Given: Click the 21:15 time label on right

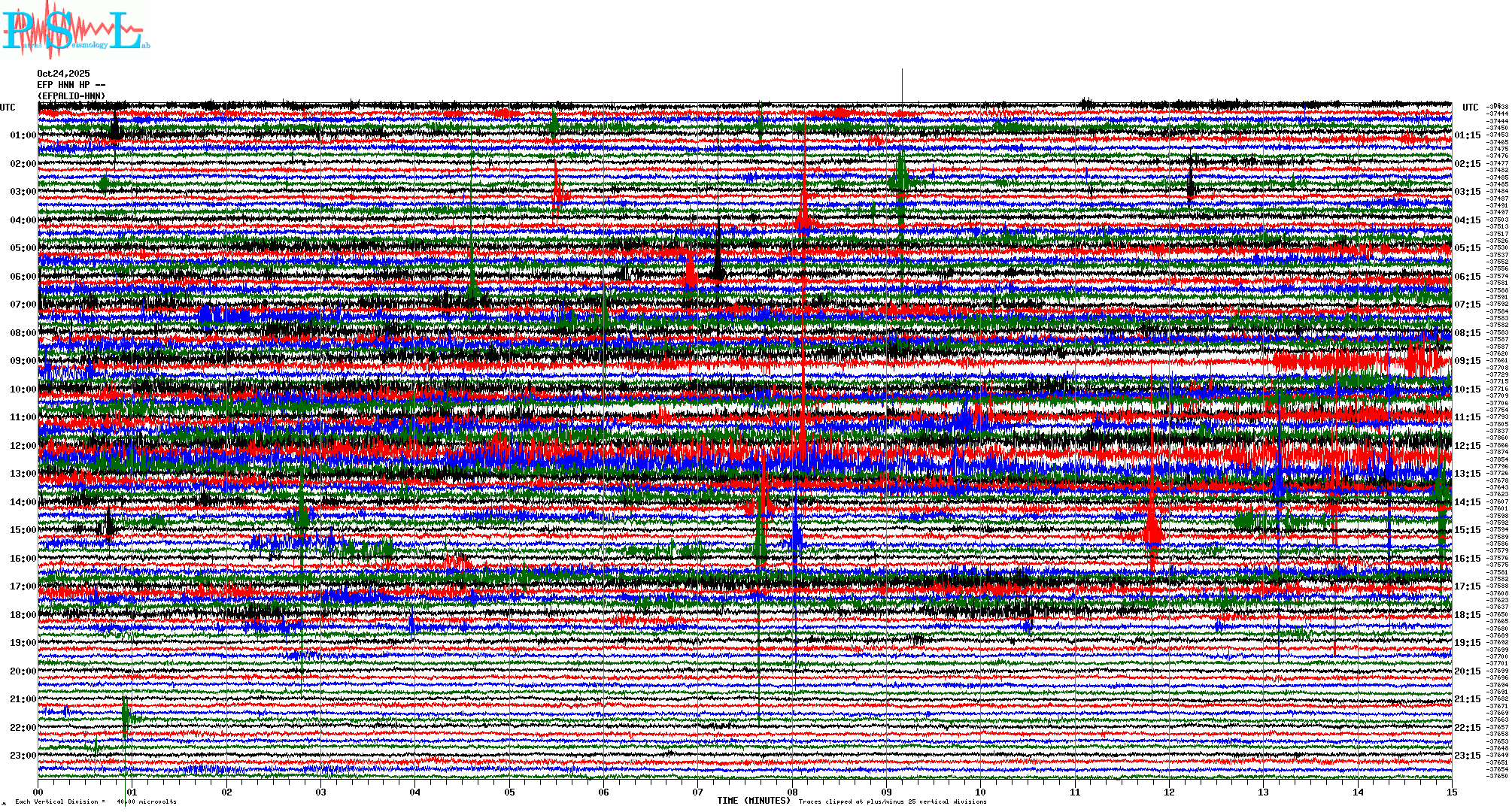Looking at the screenshot, I should point(1467,699).
